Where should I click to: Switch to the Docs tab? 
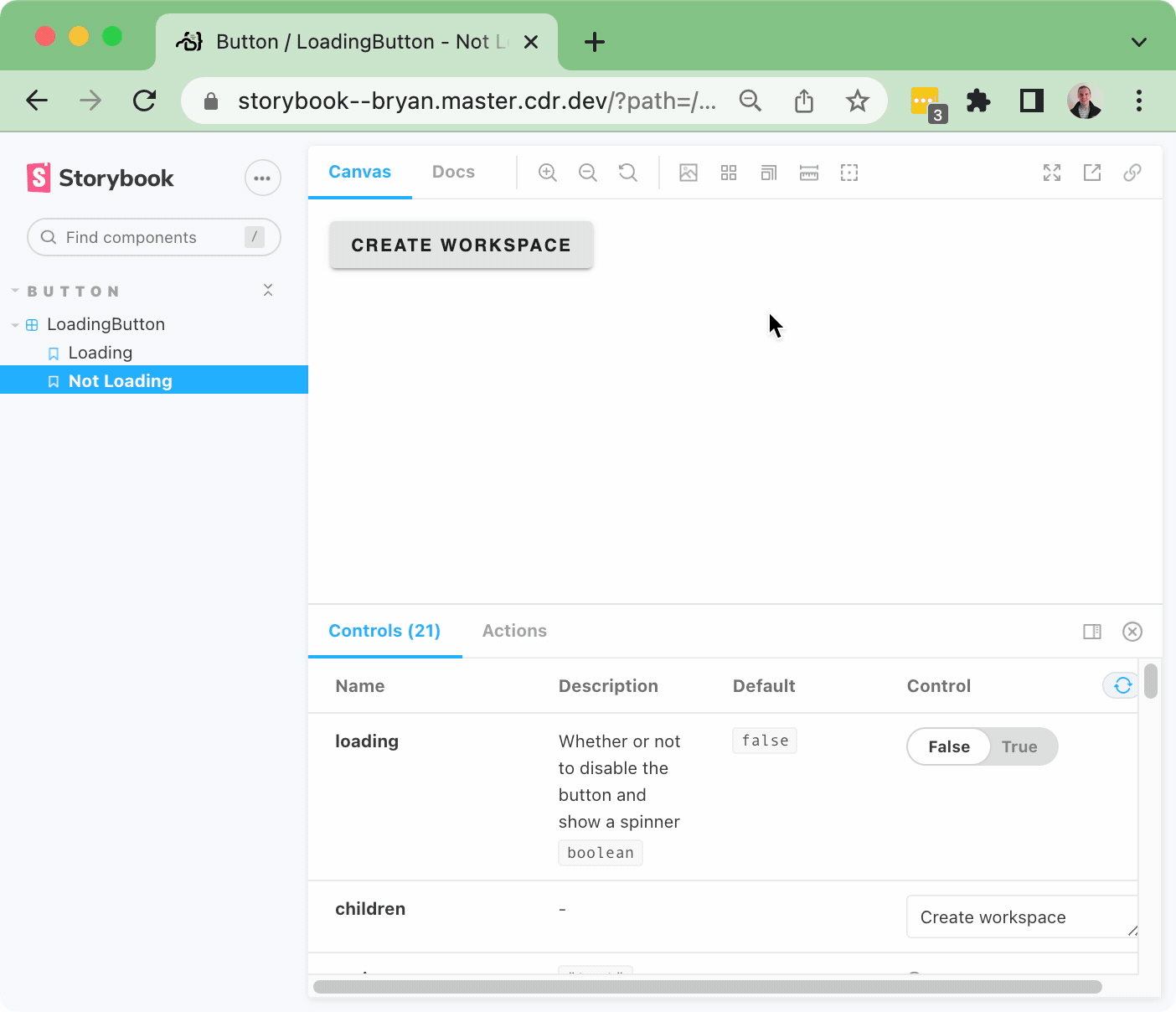point(453,172)
